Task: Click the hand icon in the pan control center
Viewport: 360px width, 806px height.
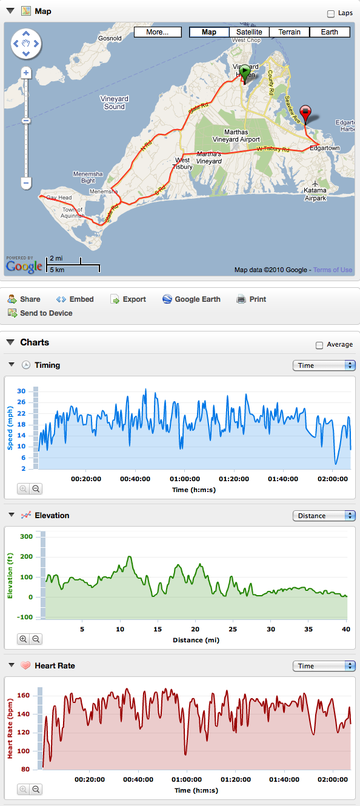Action: click(x=26, y=43)
